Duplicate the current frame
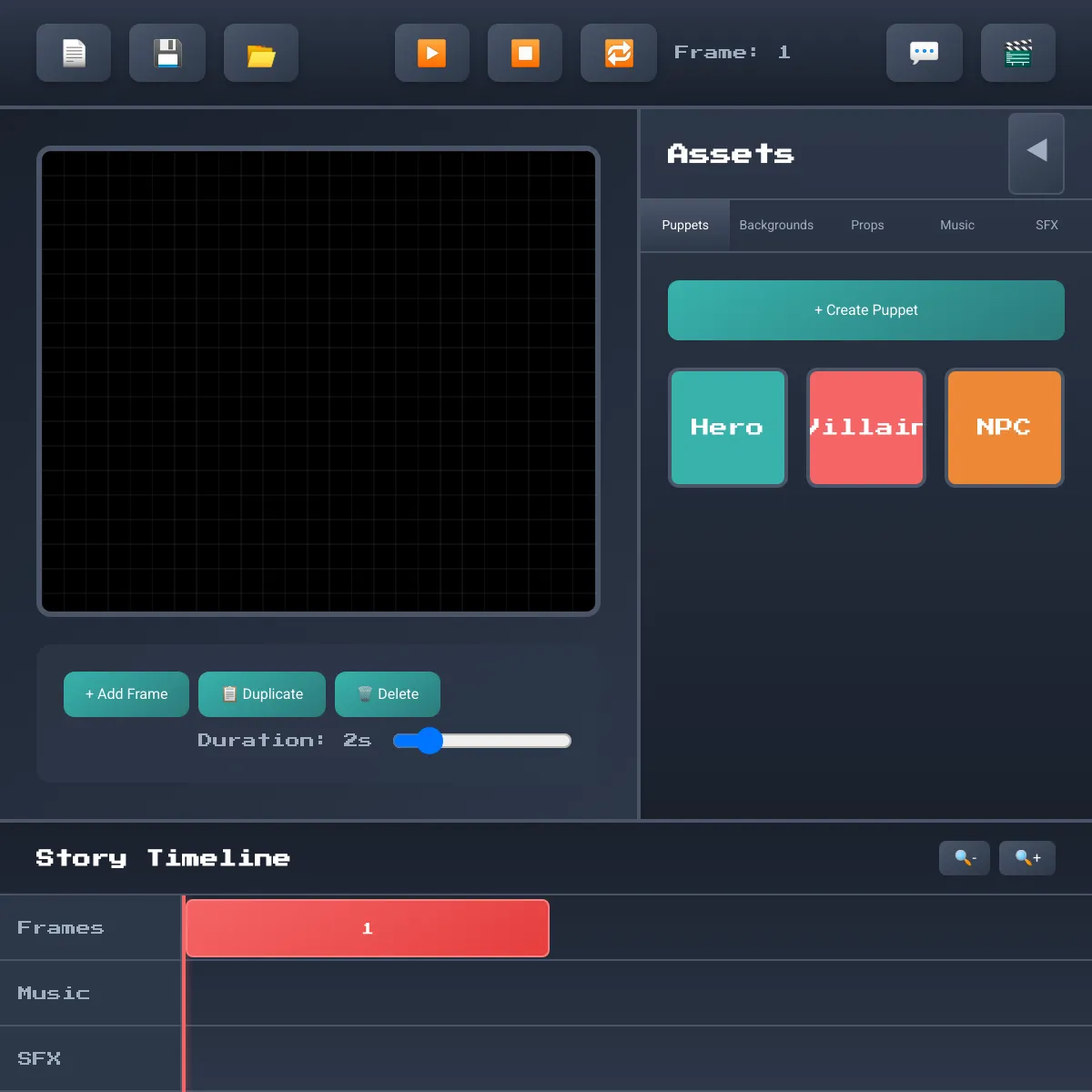 [x=262, y=694]
